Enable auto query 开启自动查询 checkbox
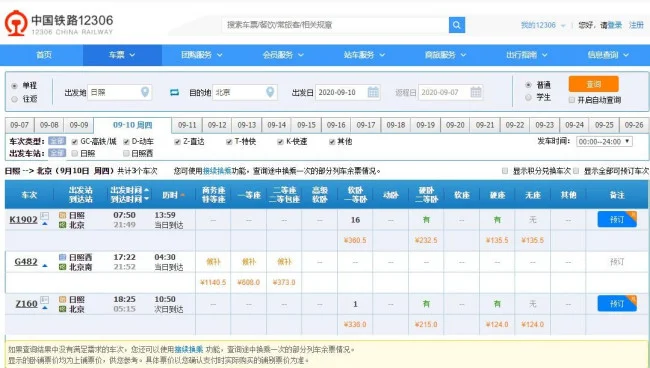 click(x=572, y=100)
